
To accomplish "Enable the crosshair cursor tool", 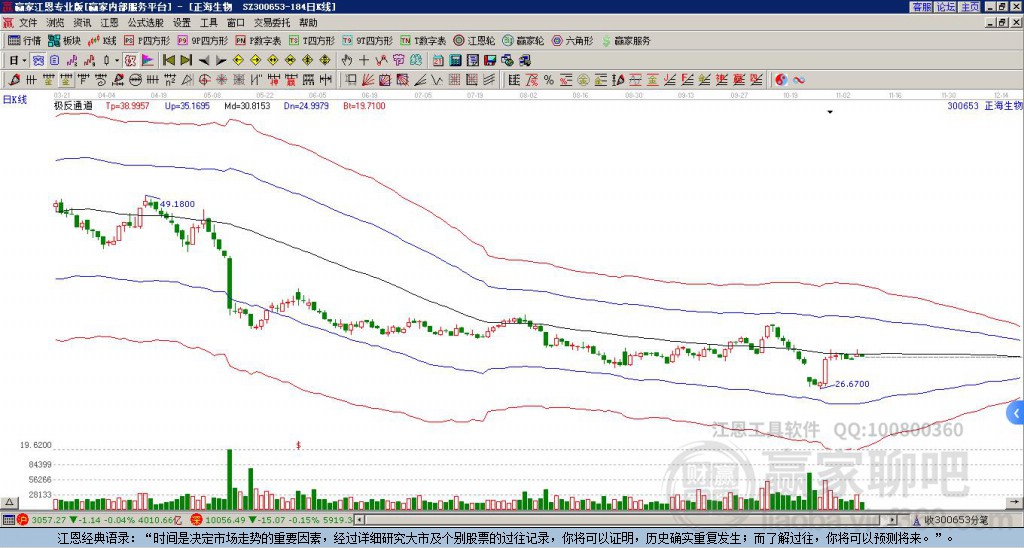I will (364, 61).
